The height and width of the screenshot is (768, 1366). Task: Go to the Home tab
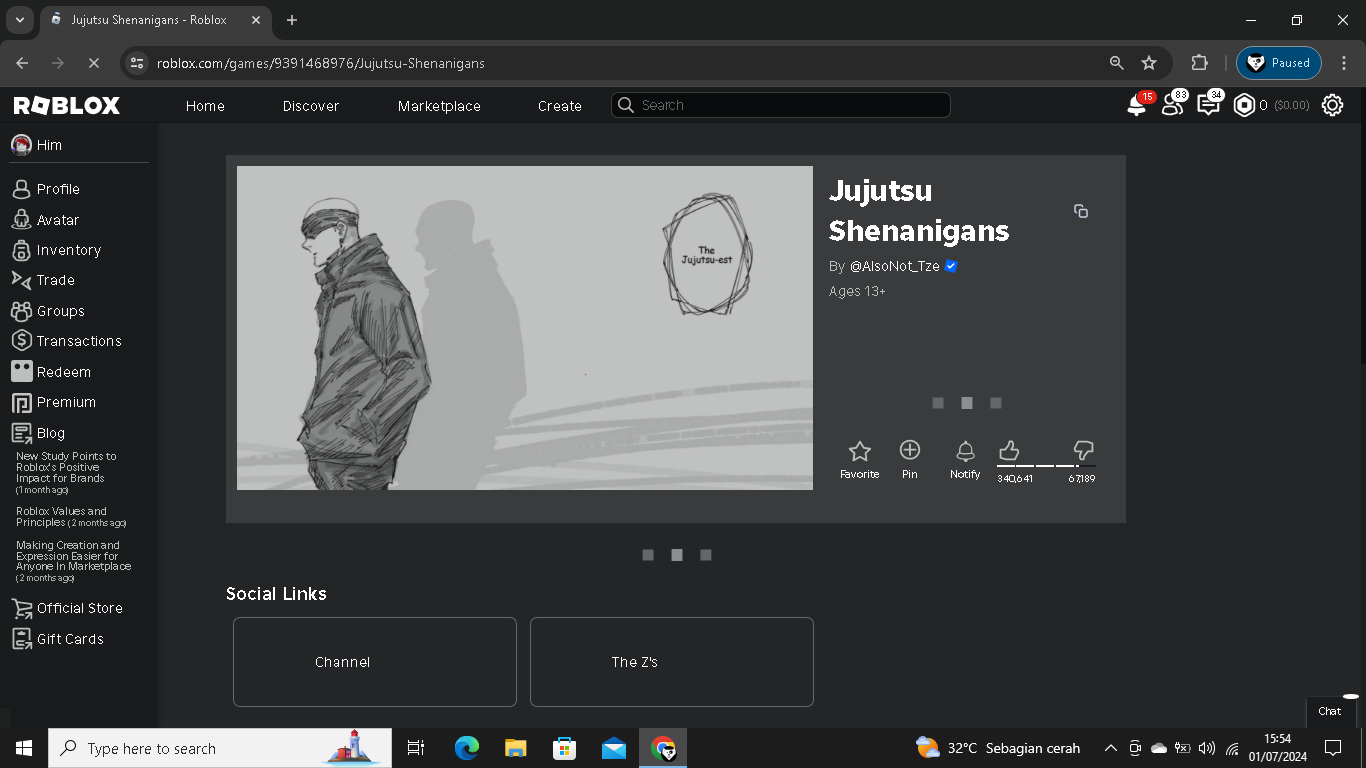(x=205, y=106)
